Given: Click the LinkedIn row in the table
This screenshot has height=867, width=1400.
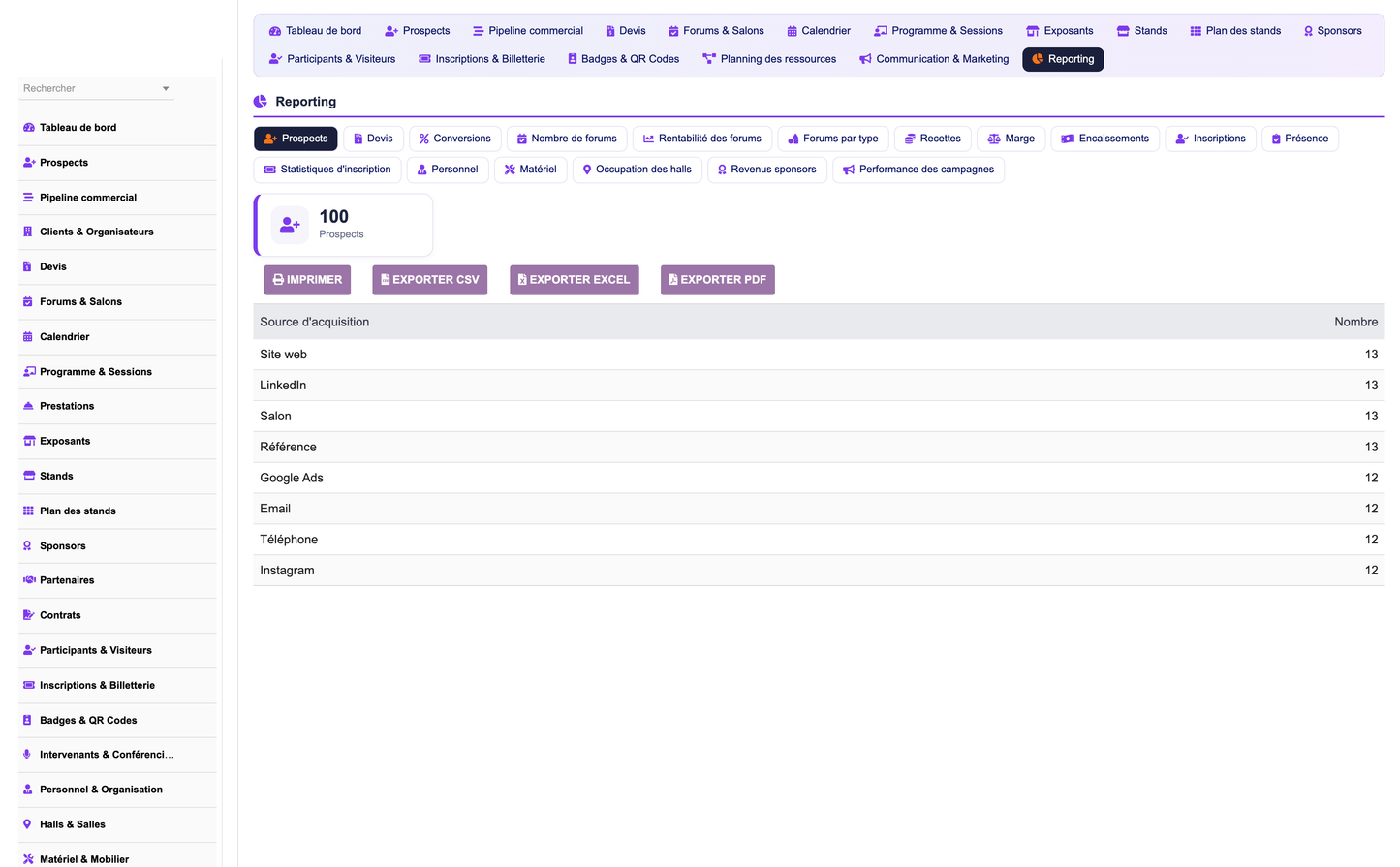Looking at the screenshot, I should pos(819,386).
